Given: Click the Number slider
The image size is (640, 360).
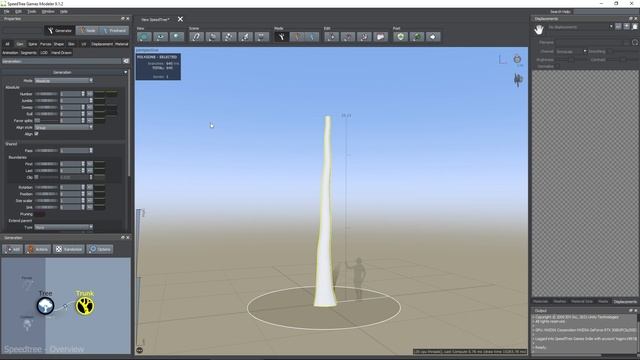Looking at the screenshot, I should click(46, 94).
